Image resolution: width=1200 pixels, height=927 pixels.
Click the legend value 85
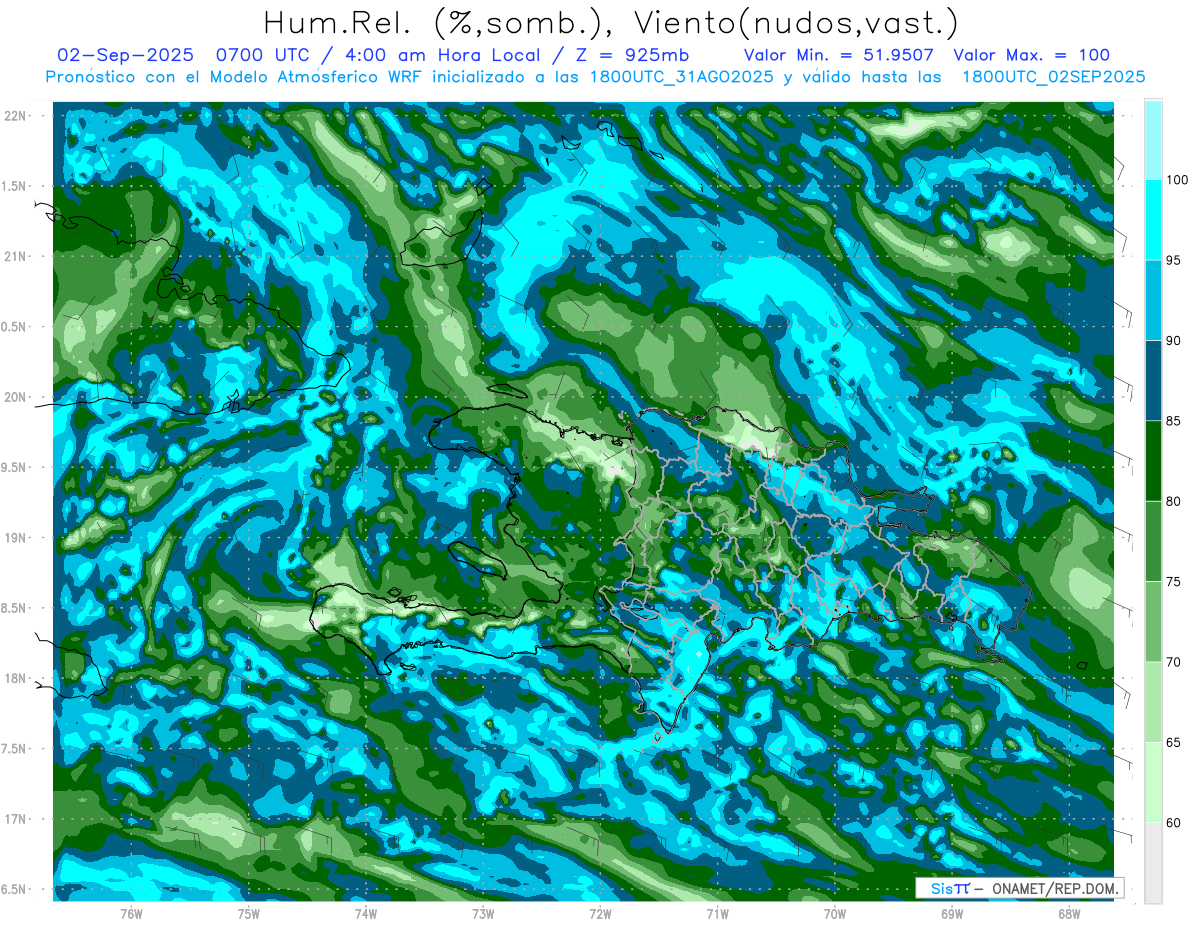1174,421
